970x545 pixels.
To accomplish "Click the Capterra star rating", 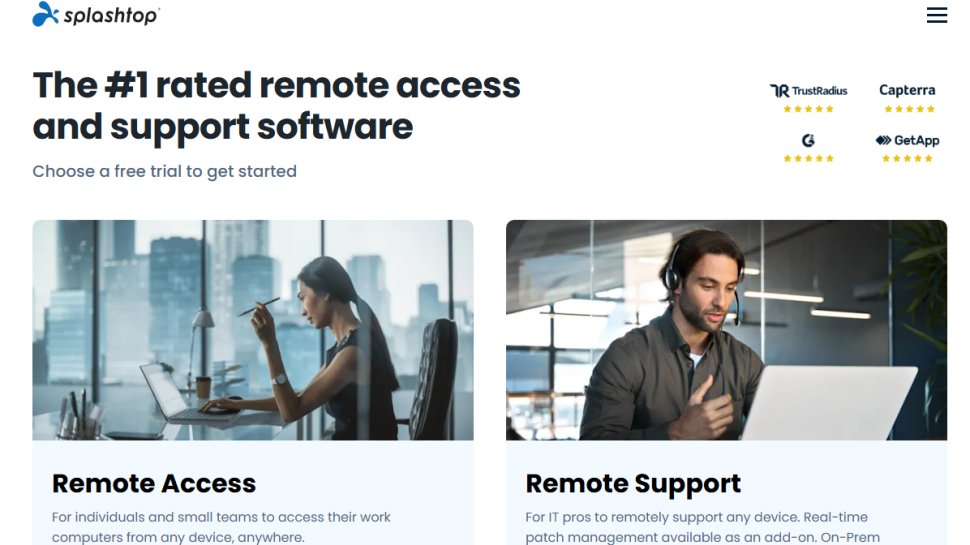I will pyautogui.click(x=909, y=109).
